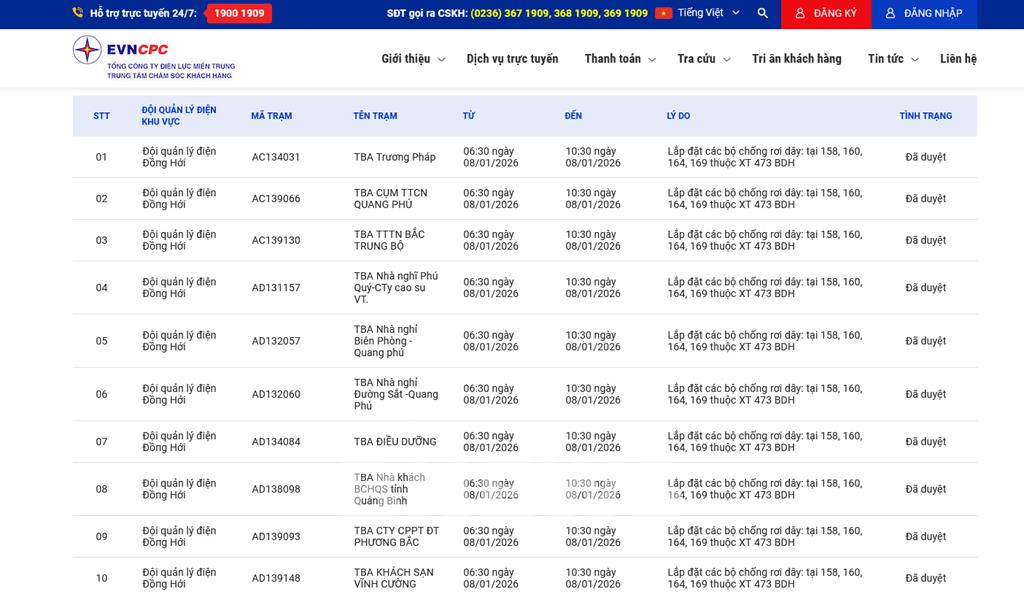
Task: Expand the Tra cứu menu
Action: tap(703, 59)
